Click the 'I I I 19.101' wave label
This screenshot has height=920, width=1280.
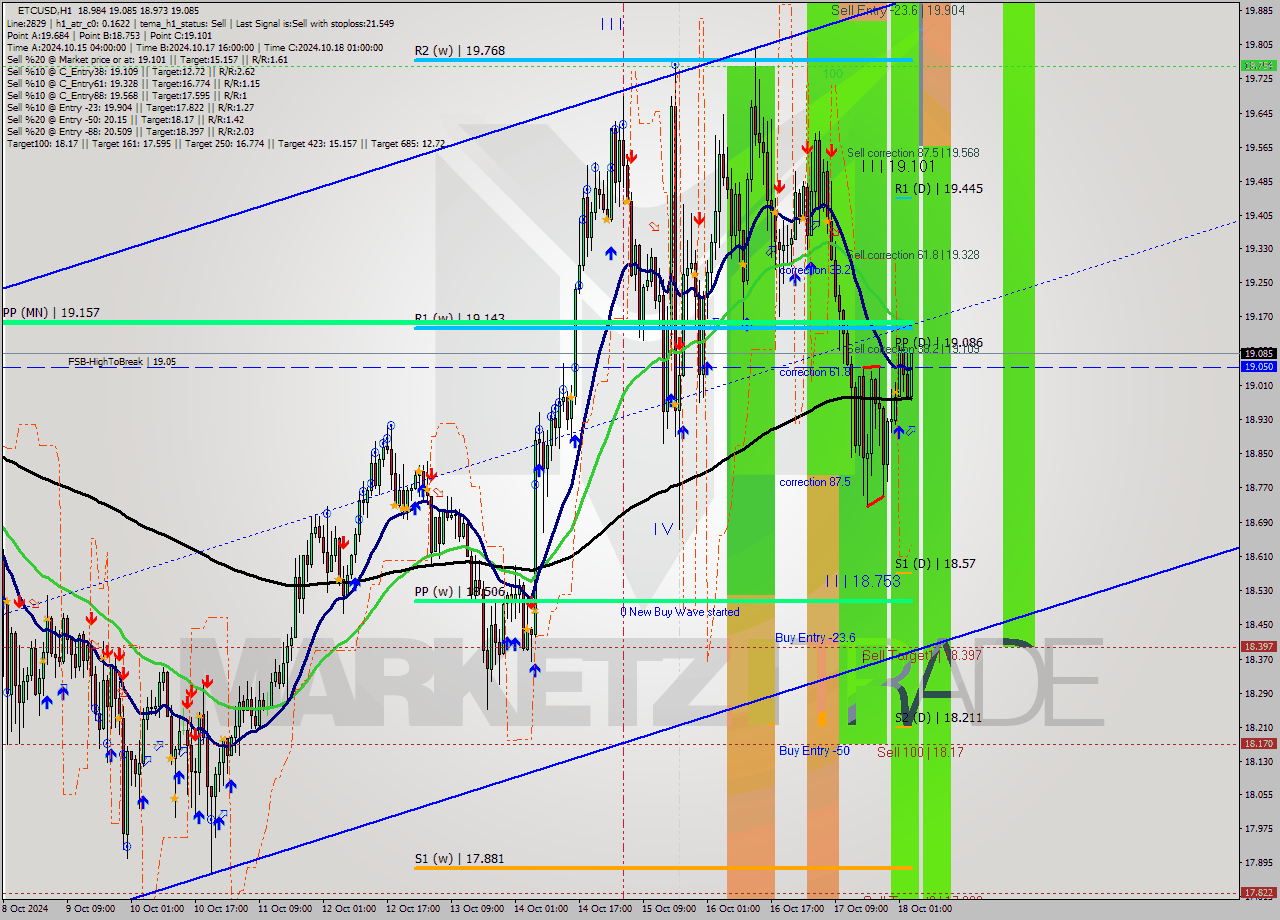click(898, 167)
